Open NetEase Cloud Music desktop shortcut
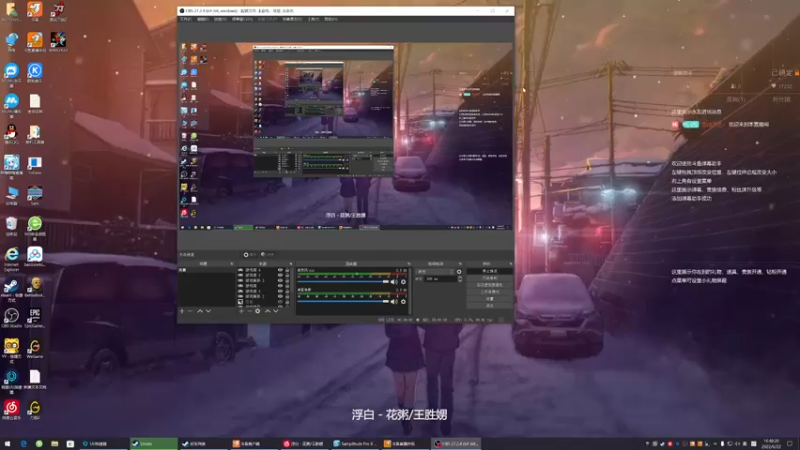The height and width of the screenshot is (450, 800). point(11,410)
